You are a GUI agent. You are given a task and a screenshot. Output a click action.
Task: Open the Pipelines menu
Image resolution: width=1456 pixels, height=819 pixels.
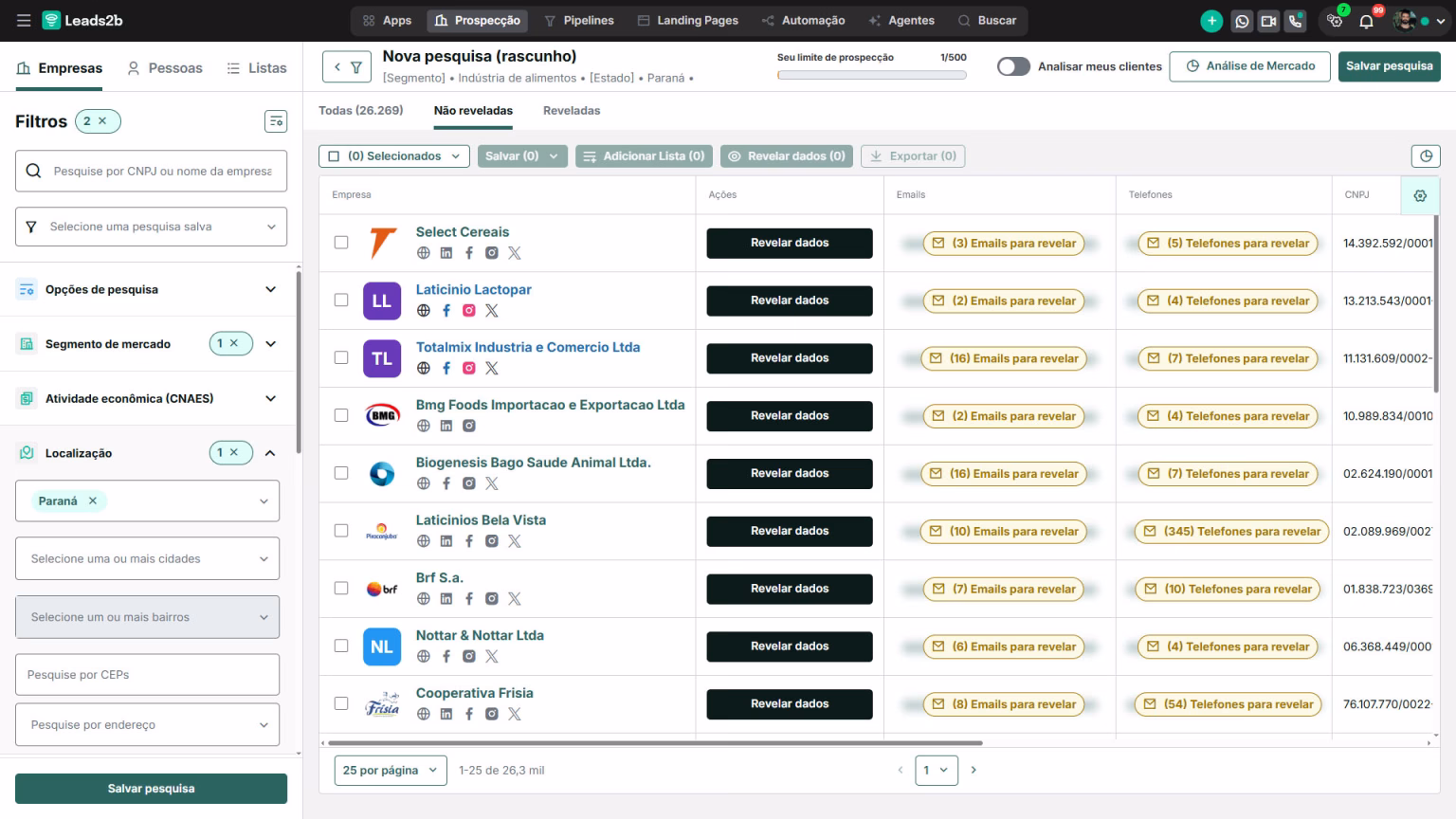point(579,21)
